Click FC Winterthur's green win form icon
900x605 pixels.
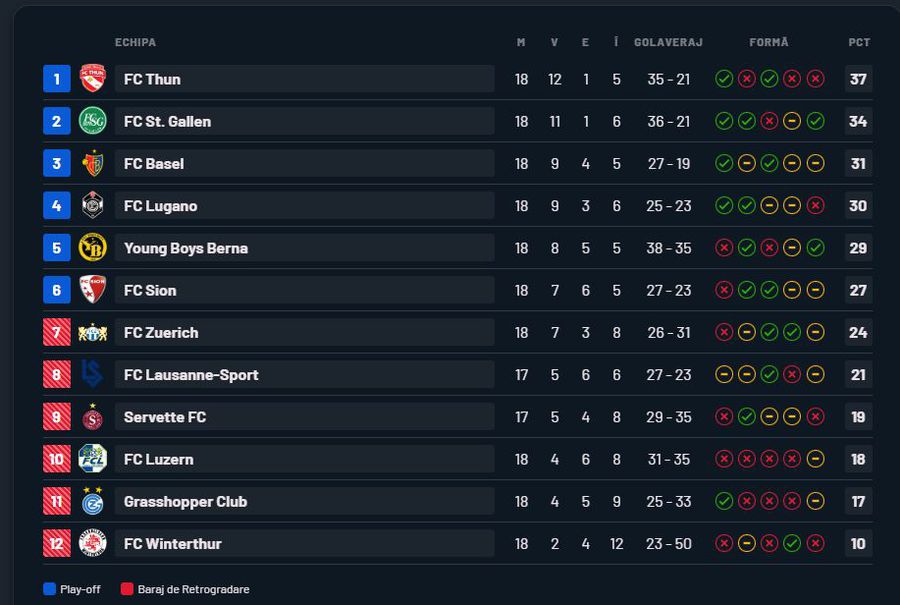tap(792, 544)
